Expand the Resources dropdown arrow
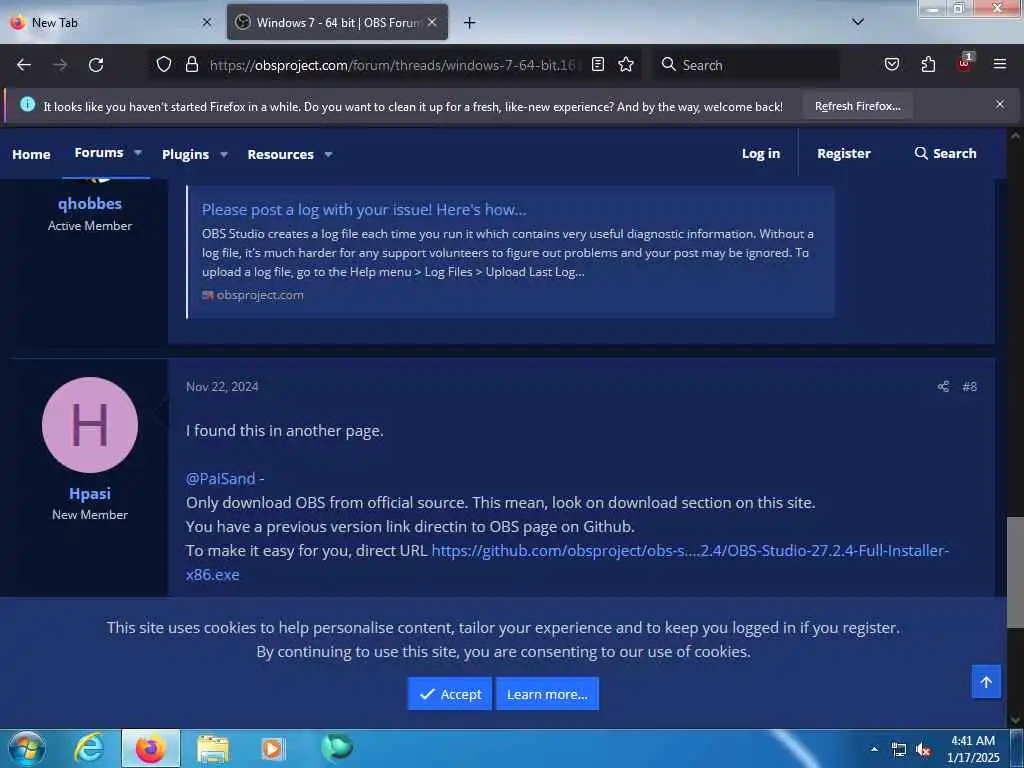Screen dimensions: 1024x768 pyautogui.click(x=328, y=155)
